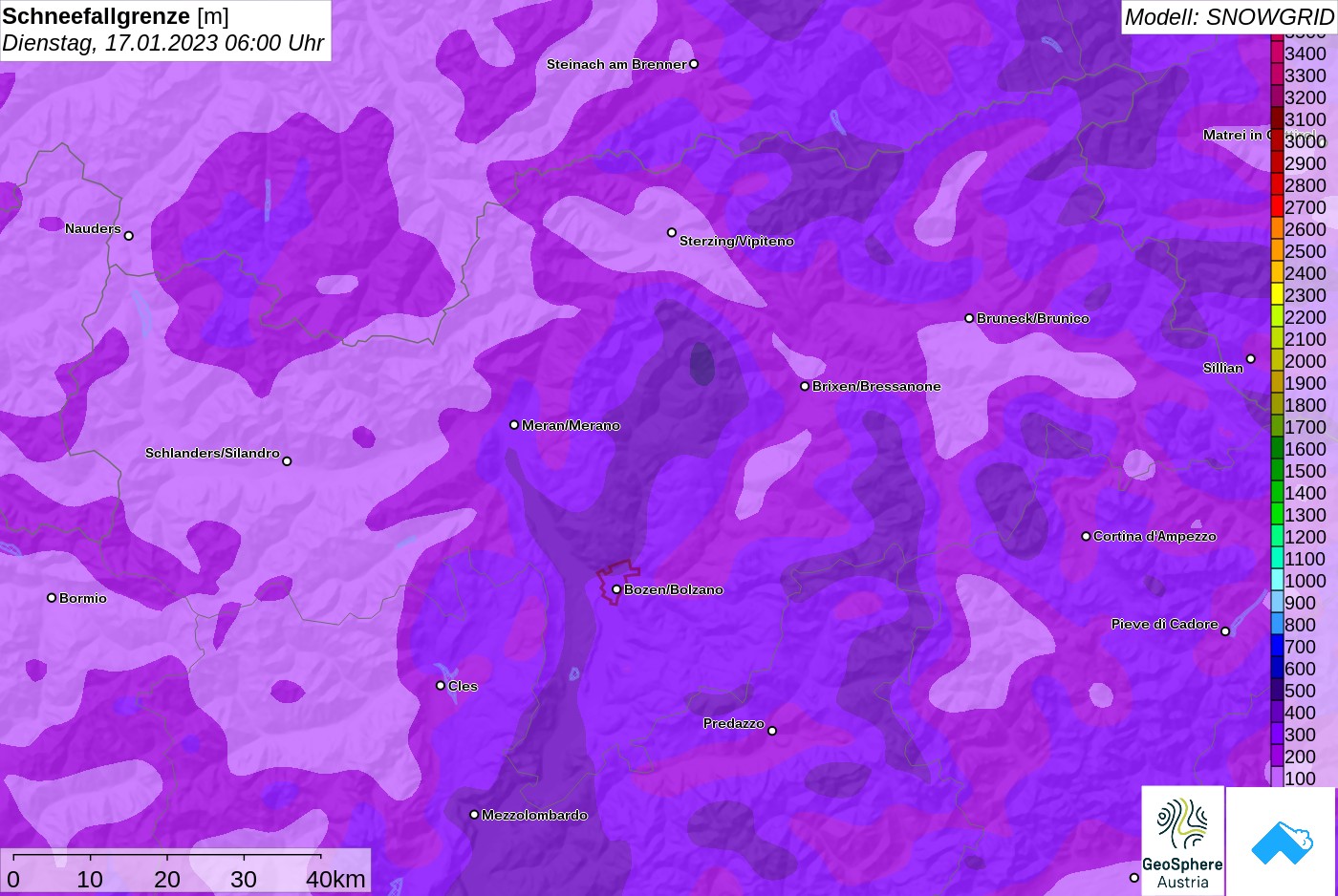
Task: Click the Dienstag, 17.01.2023 06:00 Uhr date
Action: point(163,43)
